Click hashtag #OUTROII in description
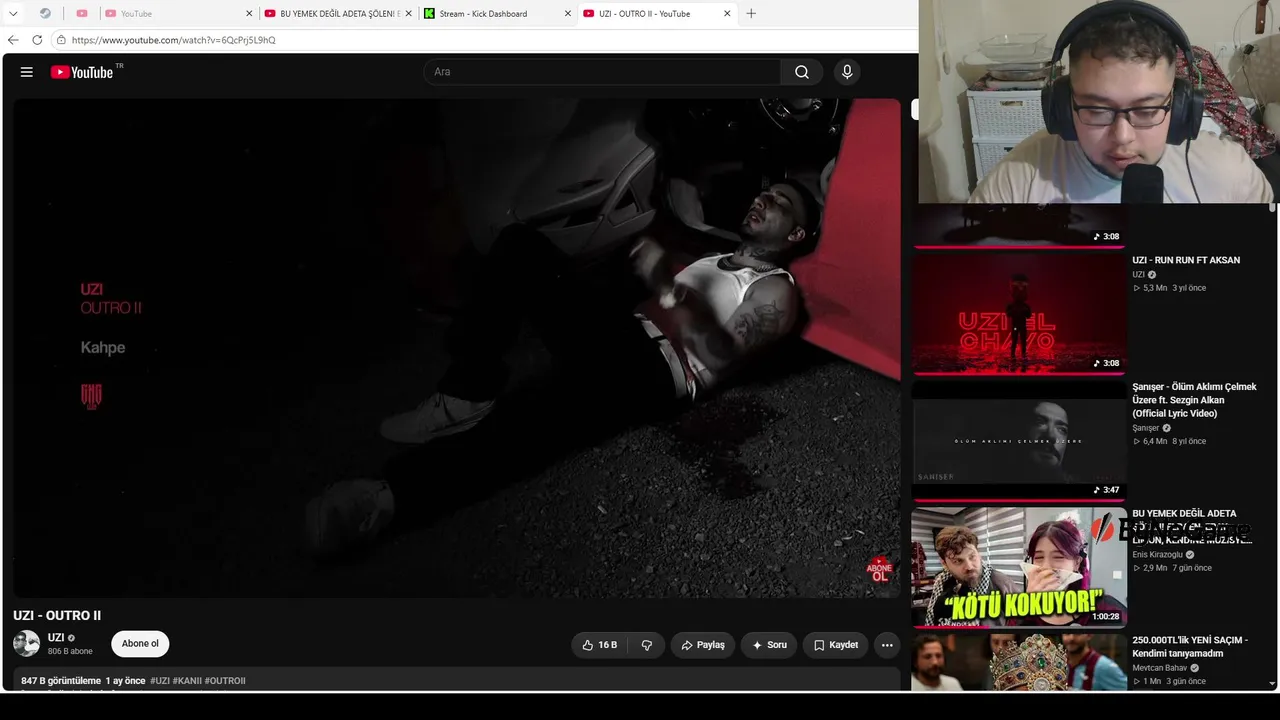Viewport: 1280px width, 720px height. tap(225, 681)
